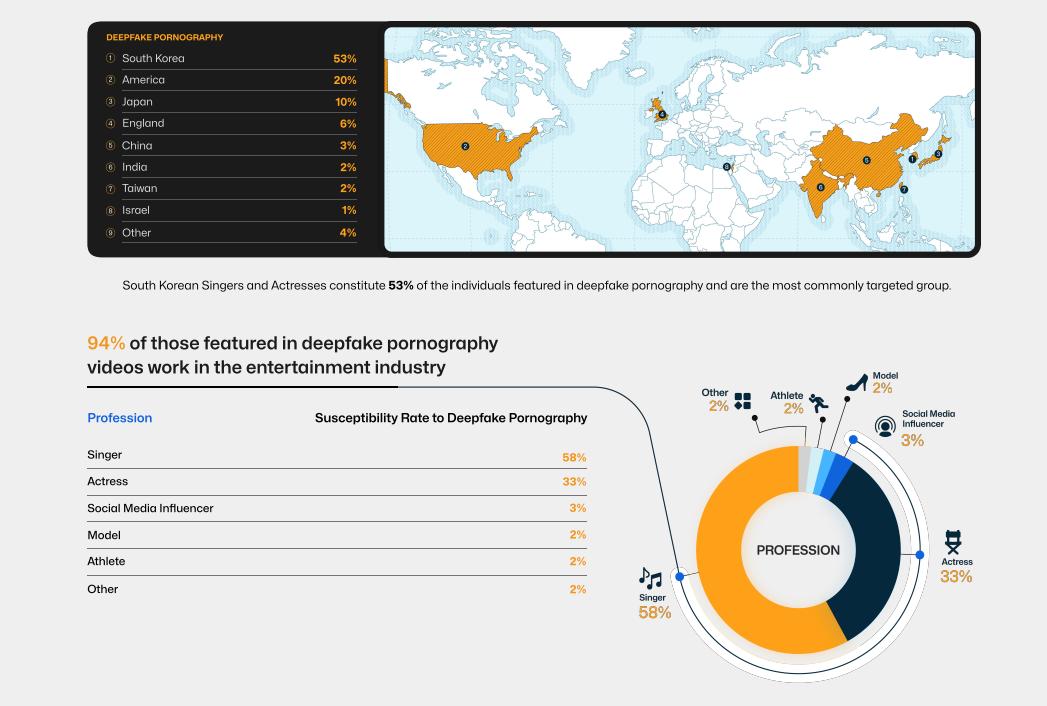Click Israel in the country list
The image size is (1047, 706).
136,210
